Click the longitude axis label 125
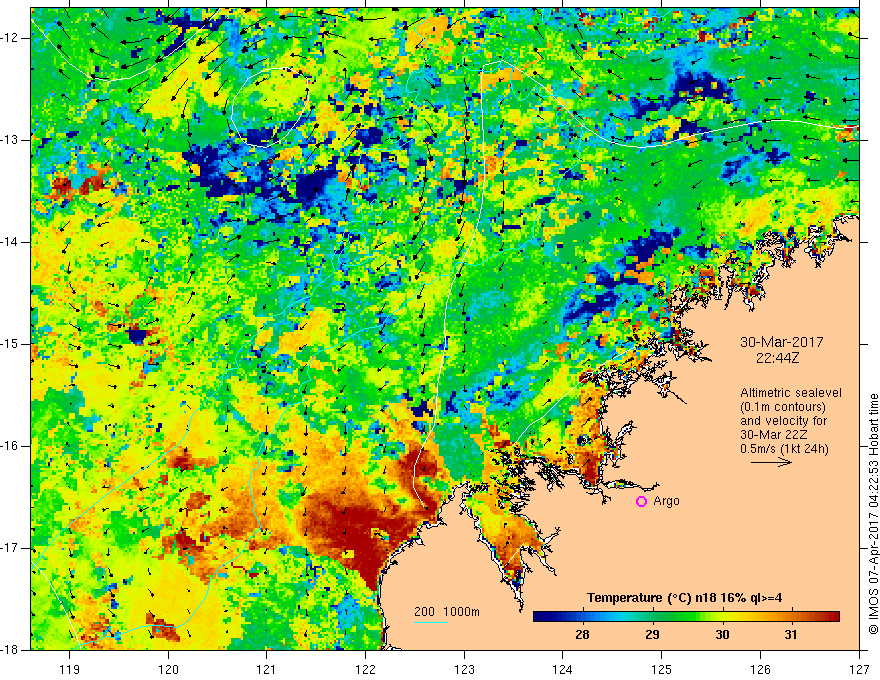 pyautogui.click(x=662, y=669)
